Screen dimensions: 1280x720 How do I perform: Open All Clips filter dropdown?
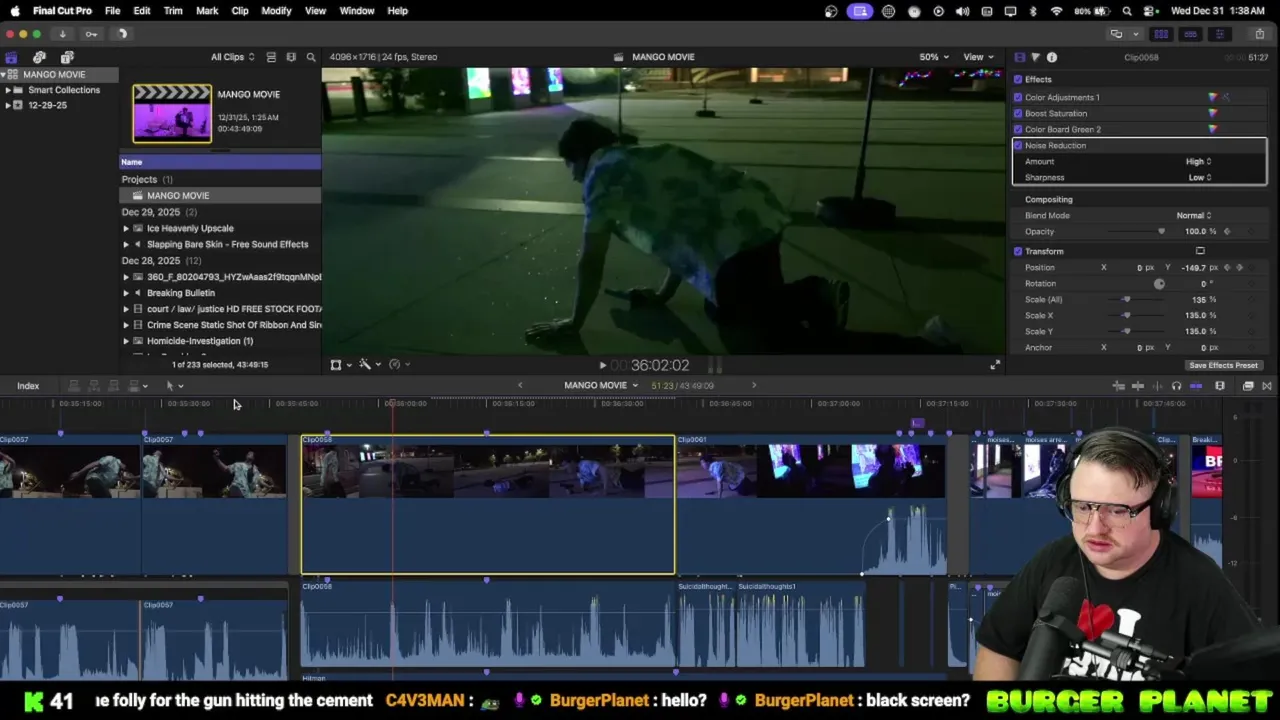click(x=232, y=57)
